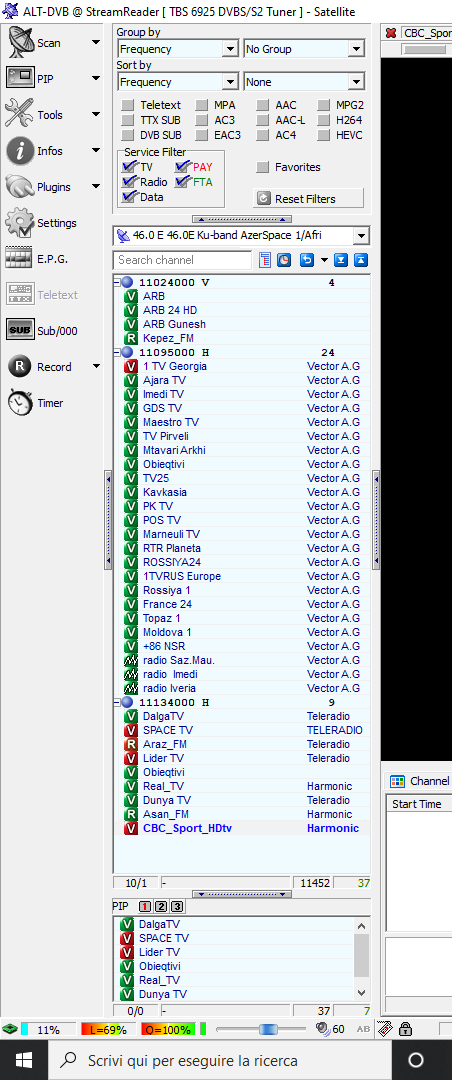
Task: Click the collapse-all up arrow icon
Action: coord(360,260)
